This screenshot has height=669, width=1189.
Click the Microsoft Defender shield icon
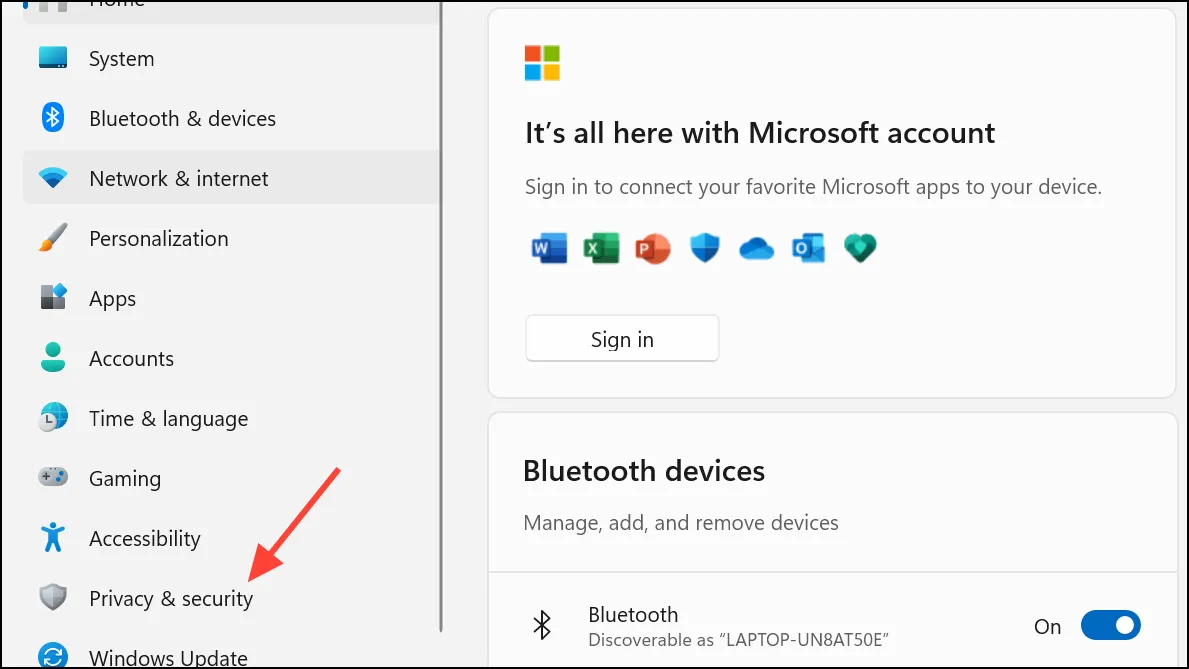pos(704,248)
